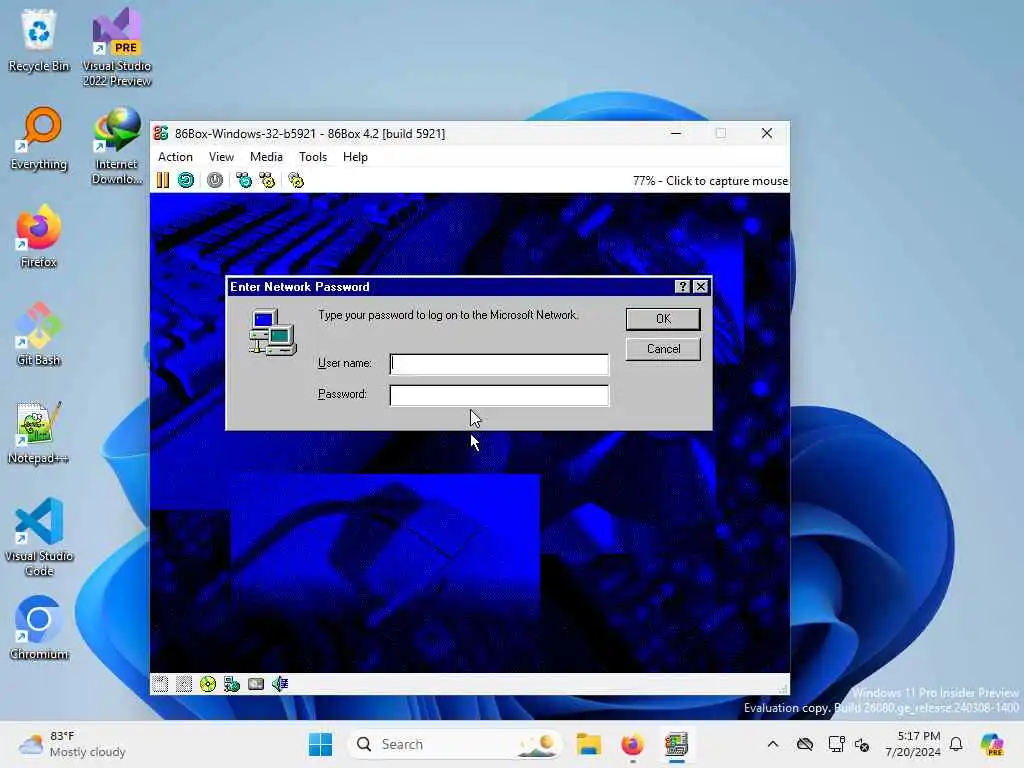Open the notification bell in taskbar

[956, 744]
